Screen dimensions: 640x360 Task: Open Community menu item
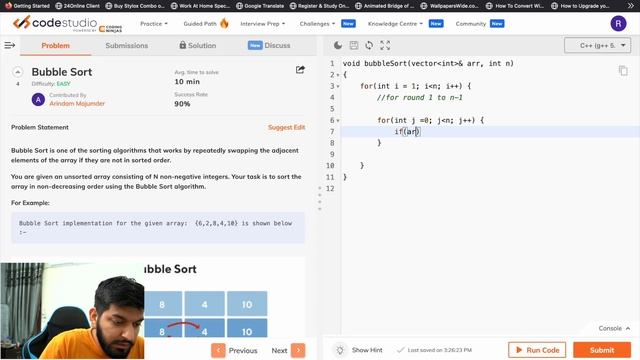471,24
